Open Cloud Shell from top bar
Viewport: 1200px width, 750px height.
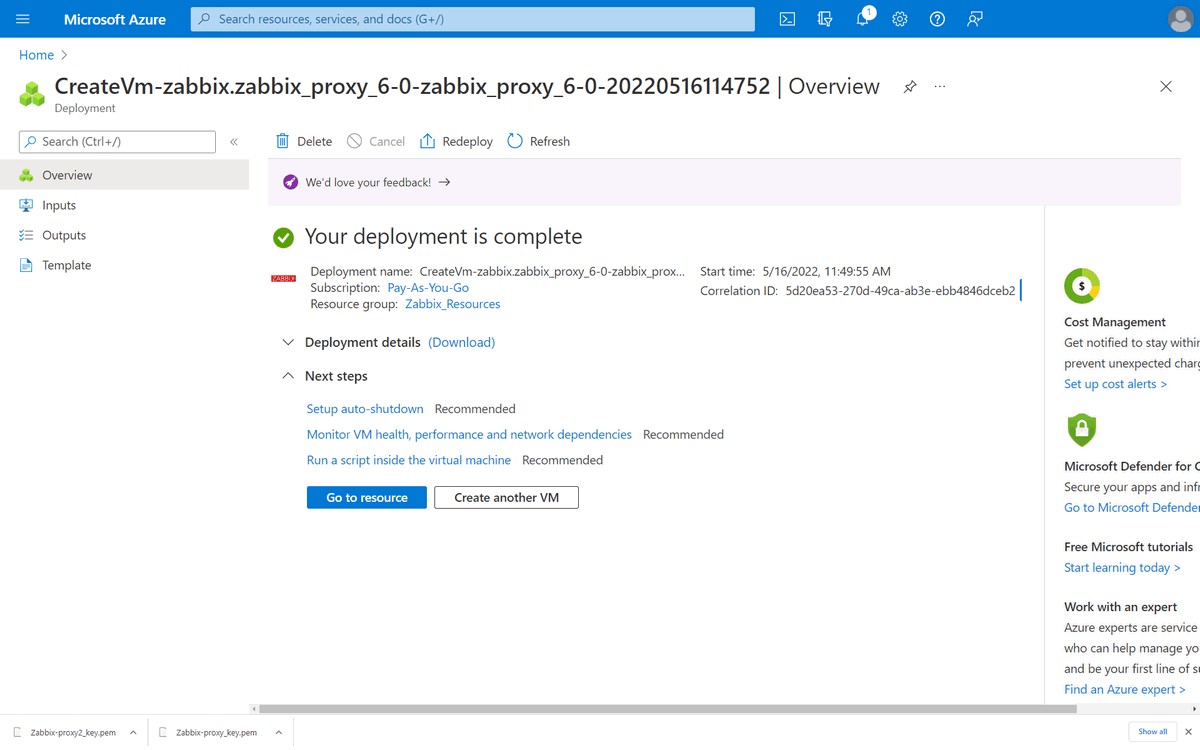pos(787,19)
